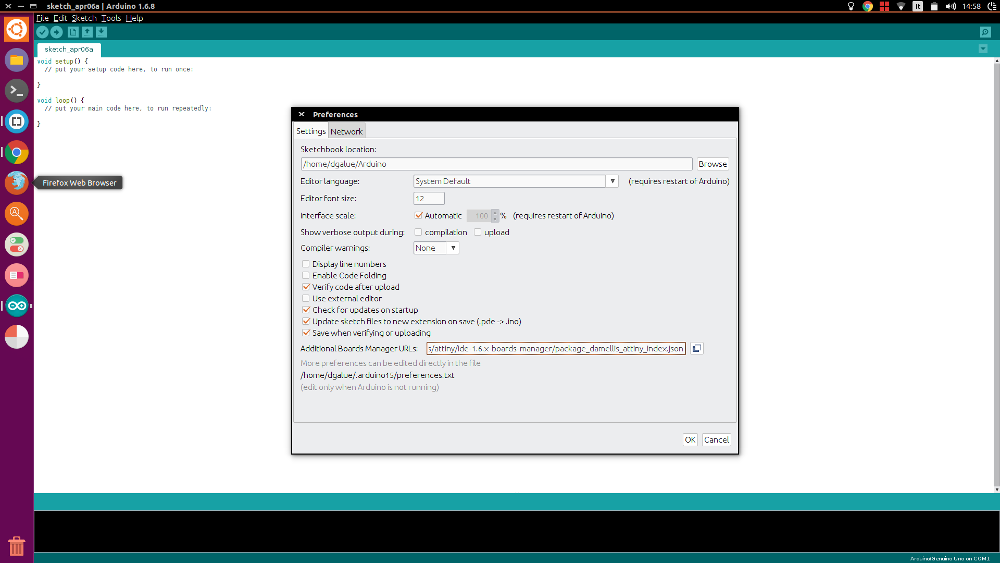This screenshot has width=1000, height=563.
Task: Click the Arduino IDE icon in dock
Action: (17, 306)
